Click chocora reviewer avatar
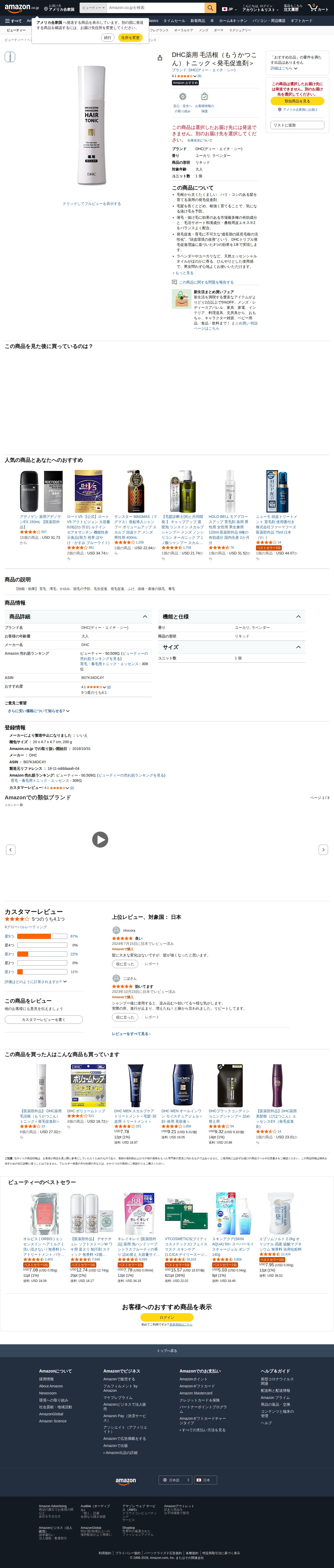The height and width of the screenshot is (1568, 334). pos(116,930)
